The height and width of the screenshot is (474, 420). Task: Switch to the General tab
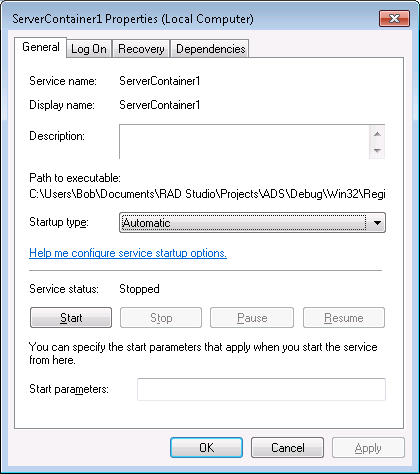(x=41, y=47)
